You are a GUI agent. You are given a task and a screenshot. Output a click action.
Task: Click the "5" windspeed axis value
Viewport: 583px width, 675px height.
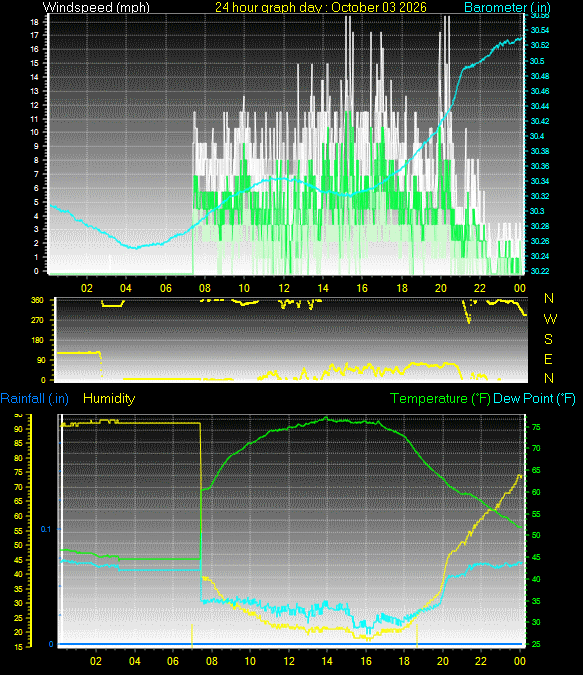tap(36, 202)
